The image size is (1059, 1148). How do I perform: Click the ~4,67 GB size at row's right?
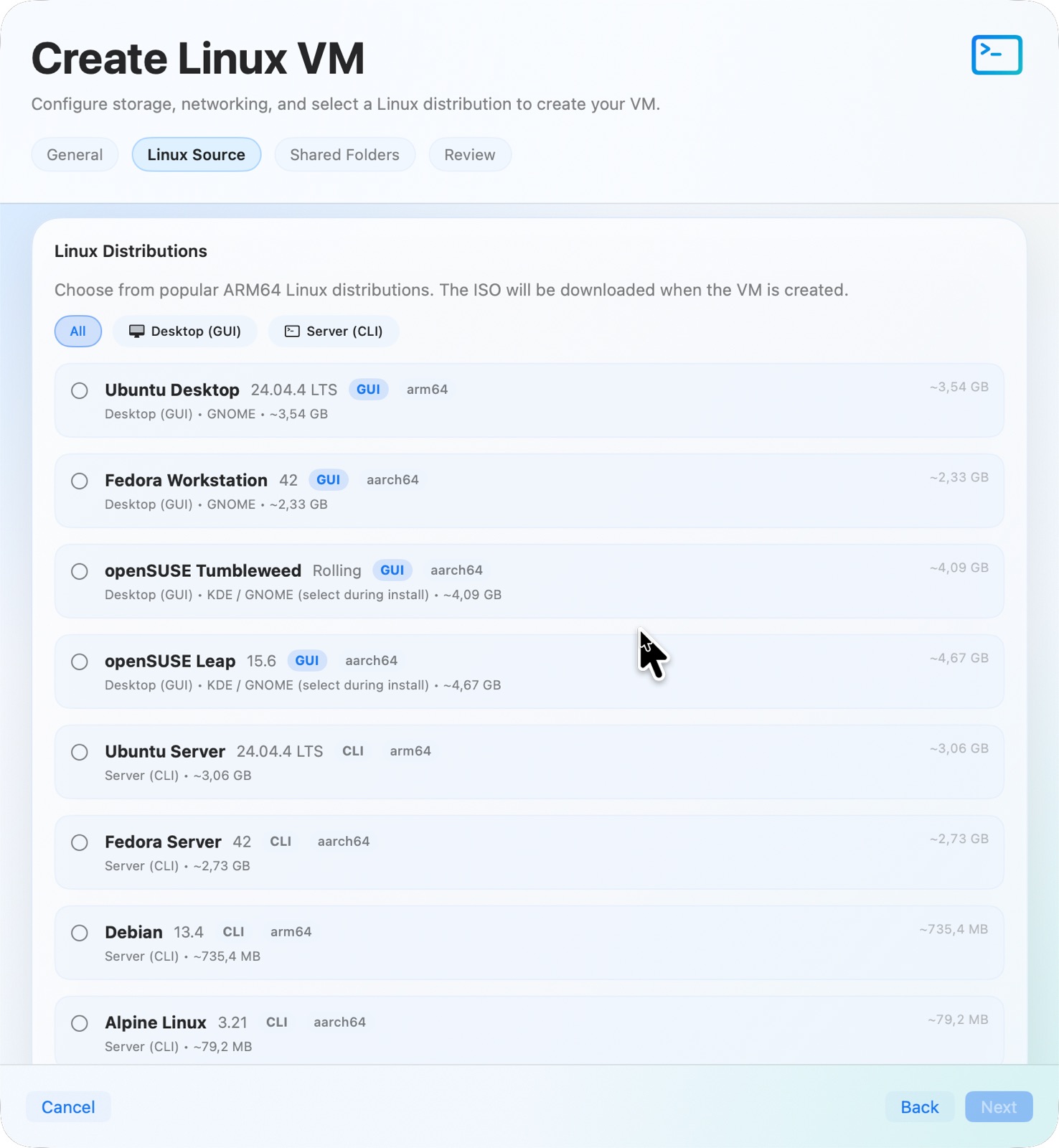959,658
